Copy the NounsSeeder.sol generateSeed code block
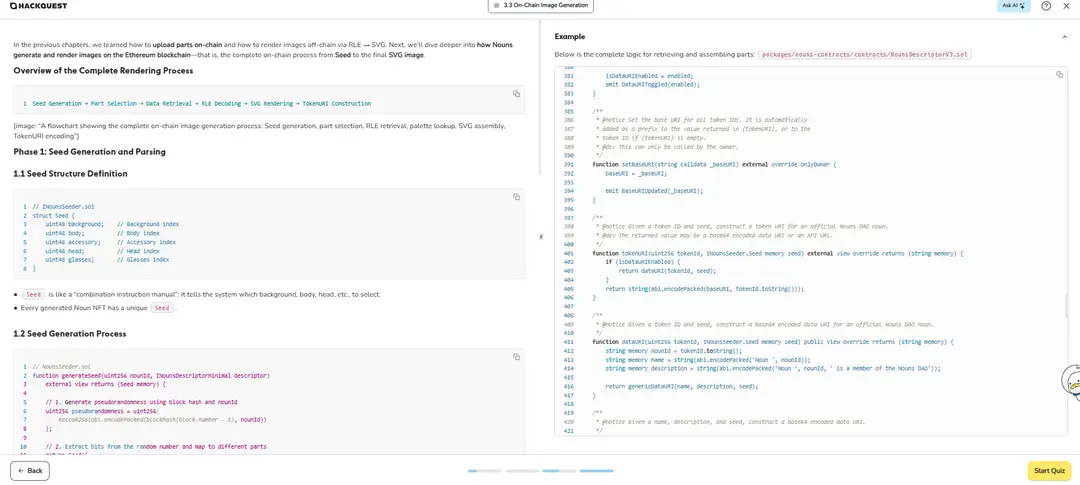This screenshot has height=485, width=1080. pos(516,356)
